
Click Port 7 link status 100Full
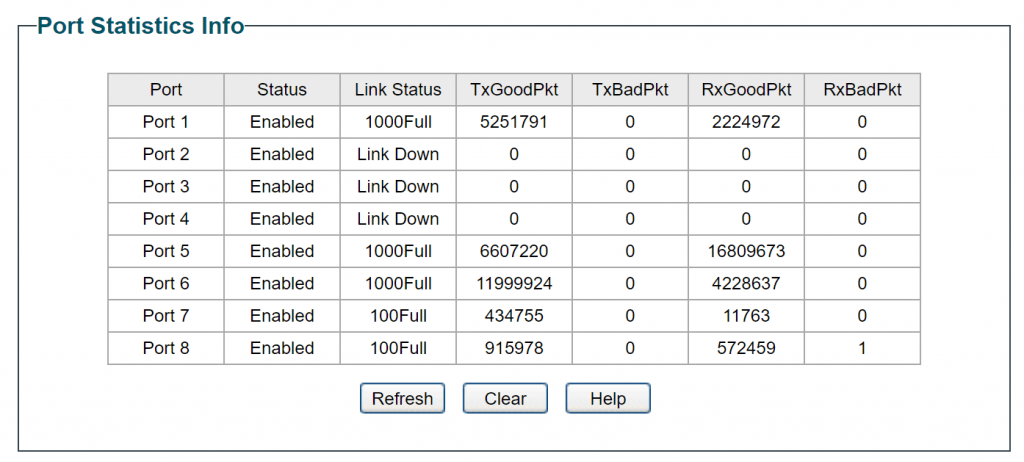tap(398, 316)
